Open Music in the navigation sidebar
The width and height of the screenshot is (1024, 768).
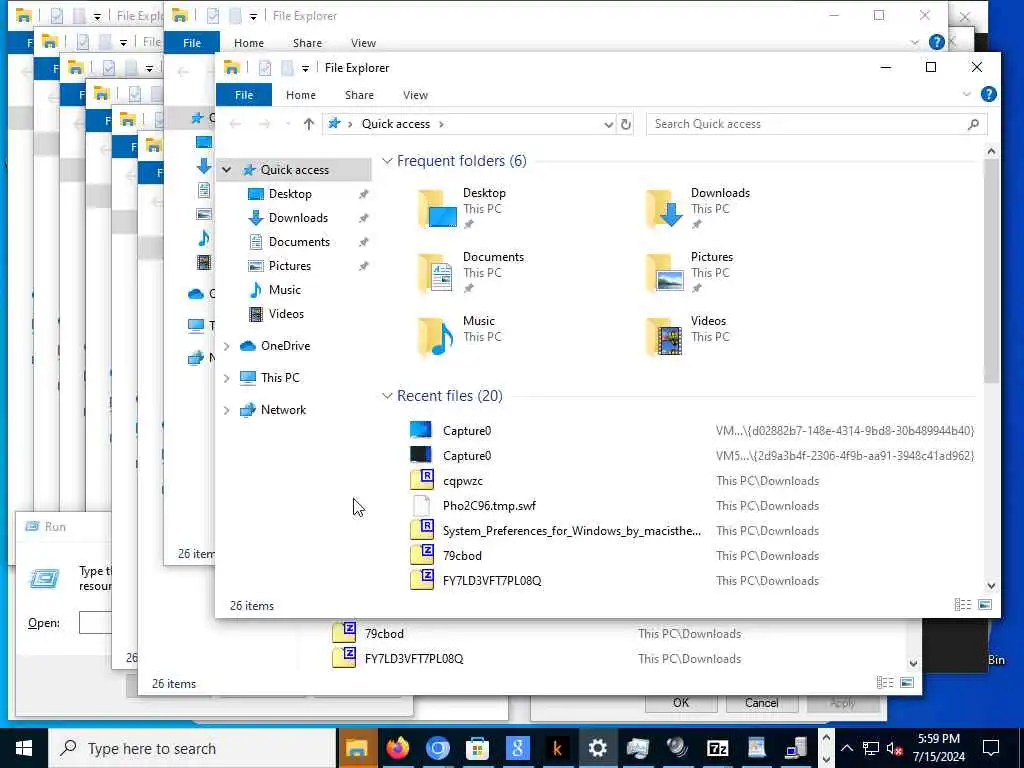pos(284,290)
